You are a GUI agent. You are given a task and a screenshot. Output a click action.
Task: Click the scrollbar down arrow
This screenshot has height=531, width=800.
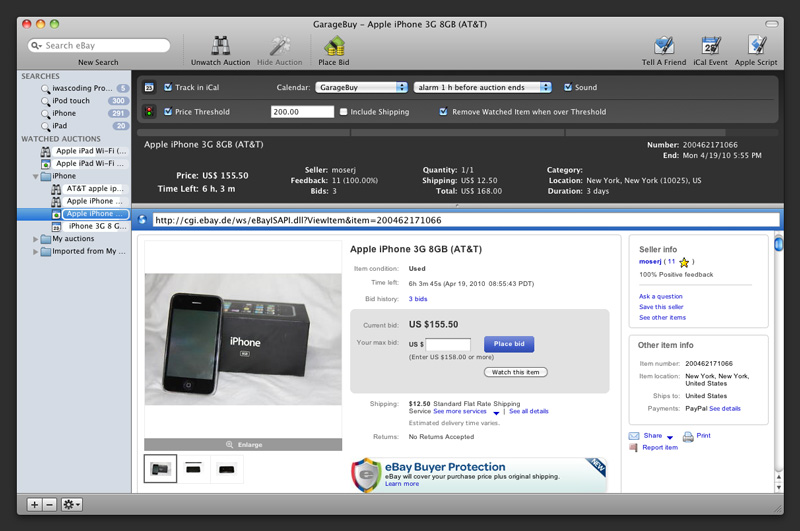tap(779, 487)
